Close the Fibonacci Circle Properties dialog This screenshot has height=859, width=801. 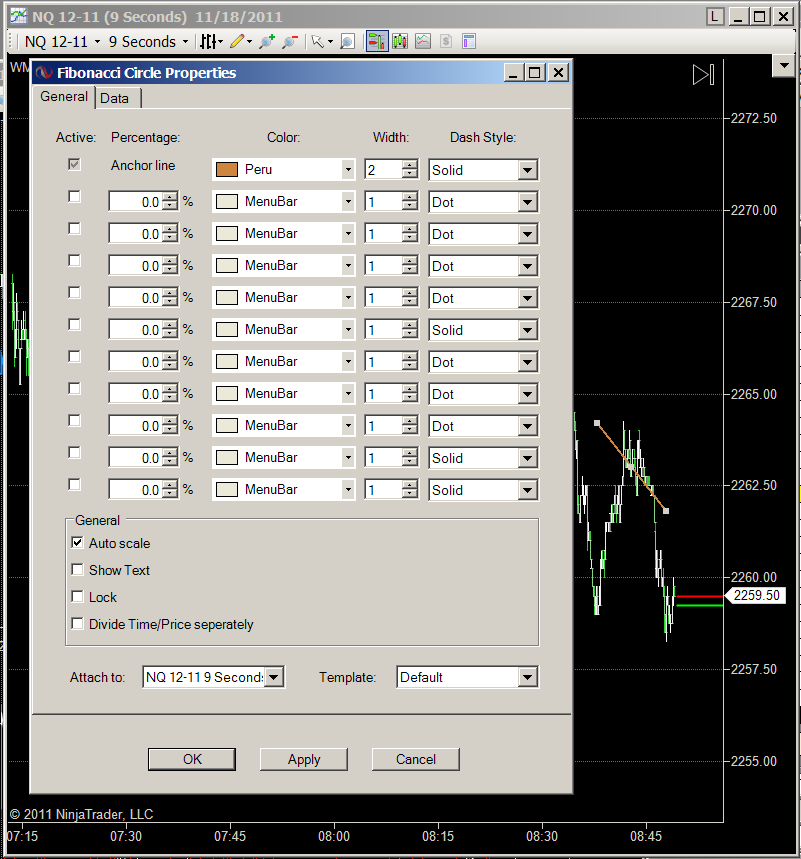pyautogui.click(x=558, y=73)
